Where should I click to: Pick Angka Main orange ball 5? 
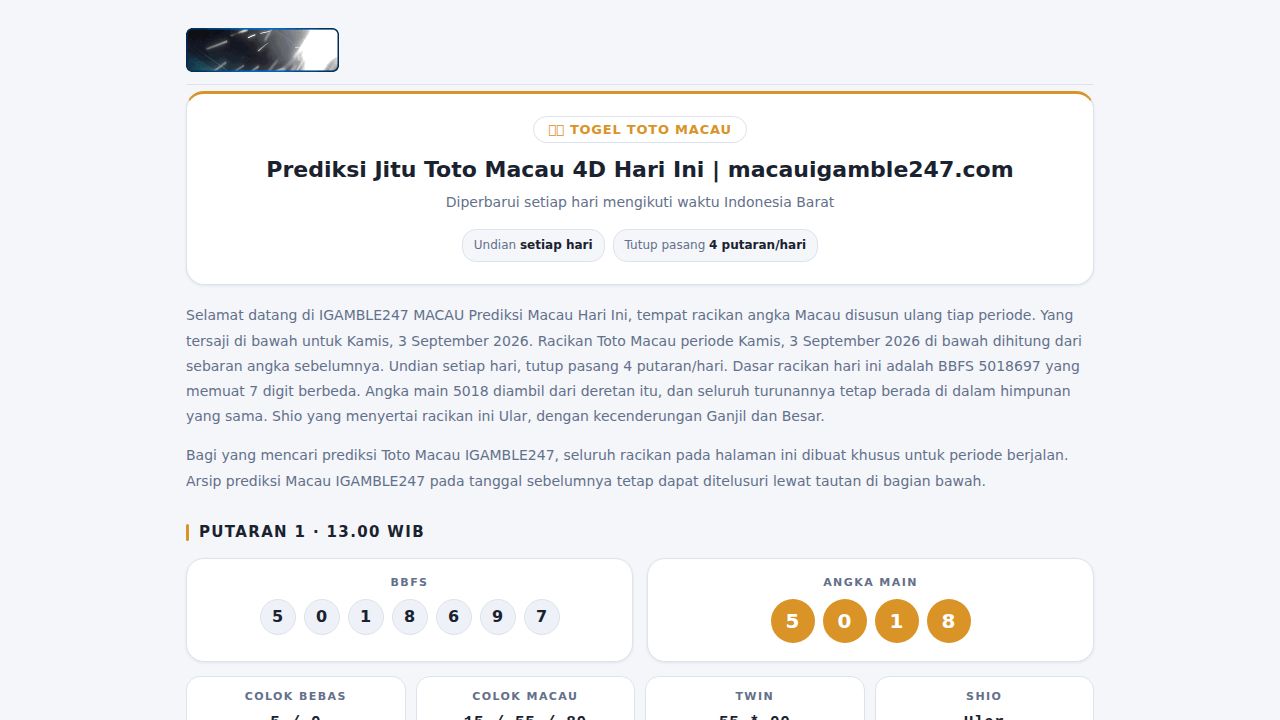[x=793, y=621]
